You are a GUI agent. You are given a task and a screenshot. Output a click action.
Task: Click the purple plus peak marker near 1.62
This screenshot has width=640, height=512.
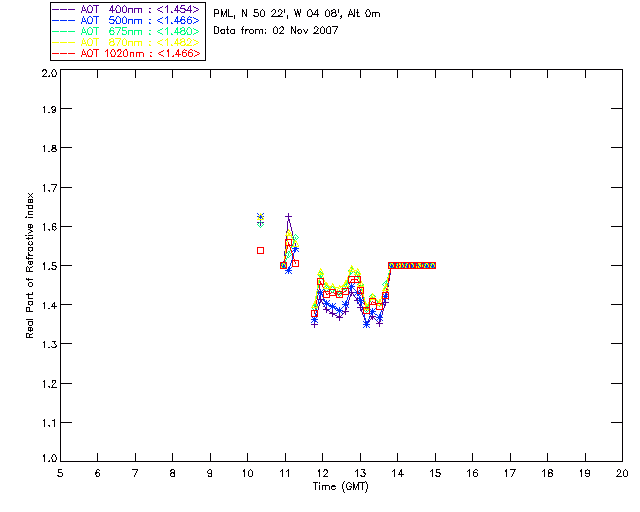click(x=289, y=216)
